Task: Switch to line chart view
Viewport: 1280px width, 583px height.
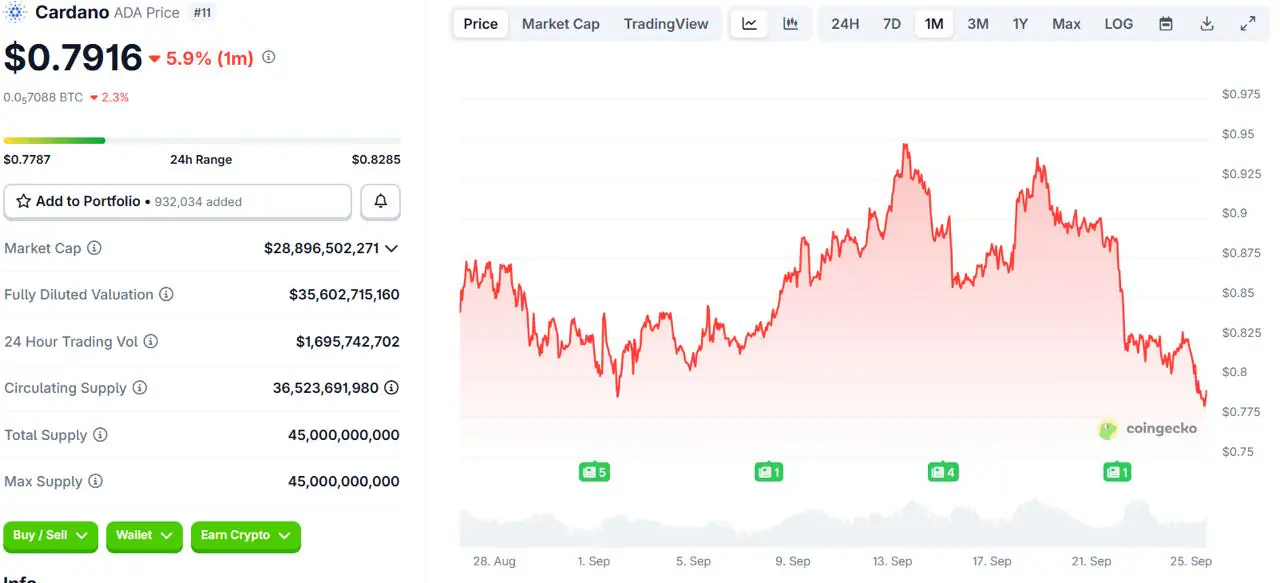Action: (x=750, y=24)
